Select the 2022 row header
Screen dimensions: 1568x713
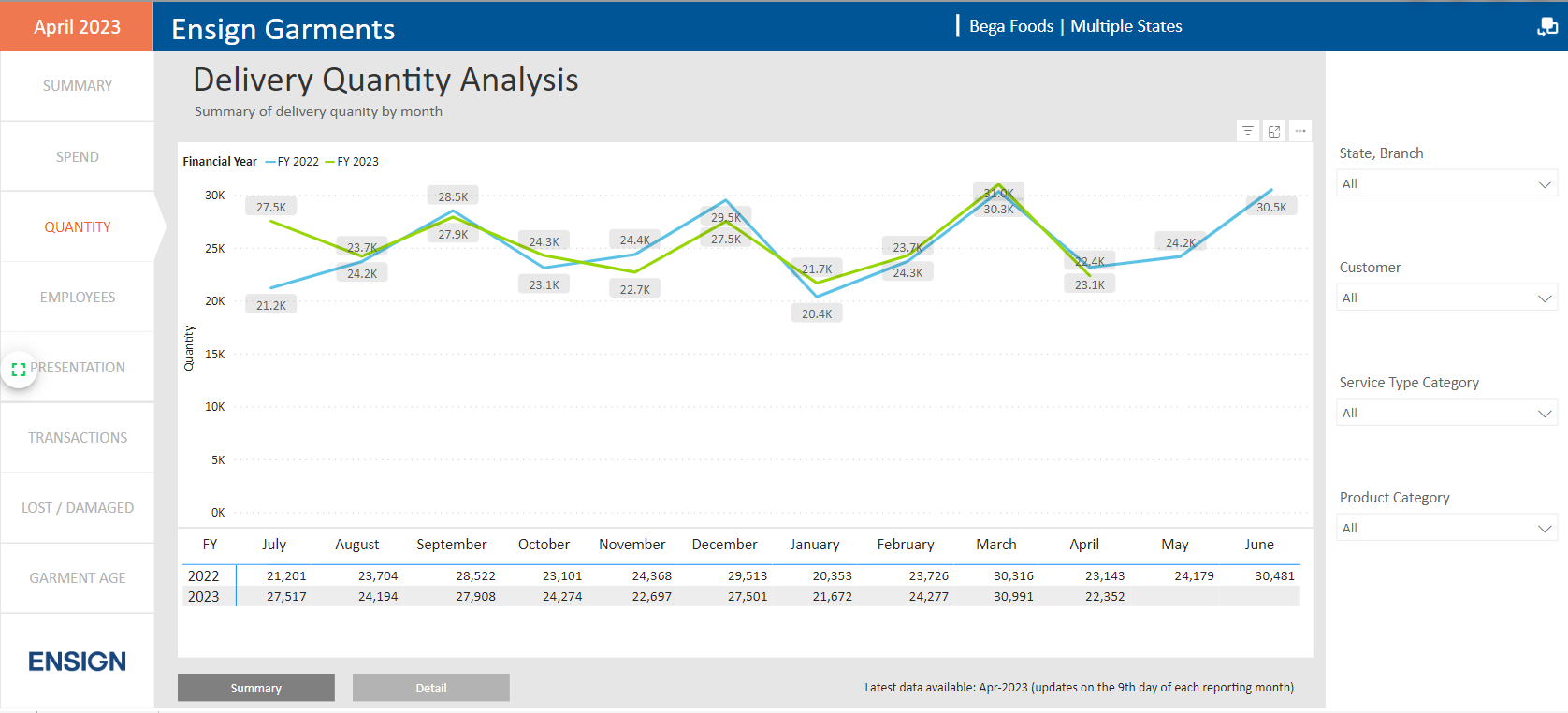[203, 576]
